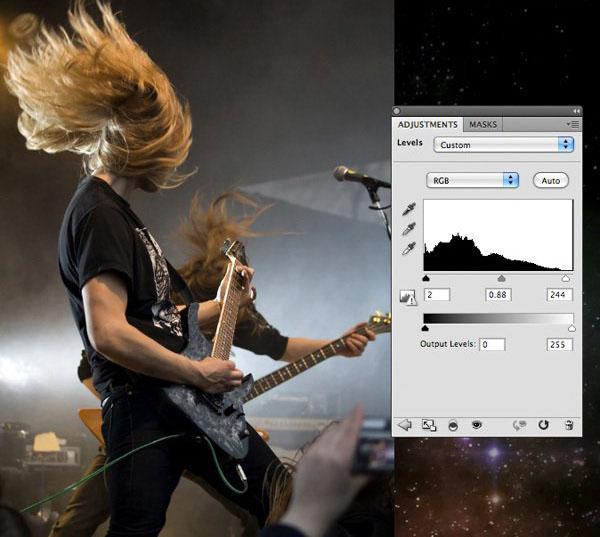Image resolution: width=600 pixels, height=537 pixels.
Task: Select the Adjustments tab
Action: 427,124
